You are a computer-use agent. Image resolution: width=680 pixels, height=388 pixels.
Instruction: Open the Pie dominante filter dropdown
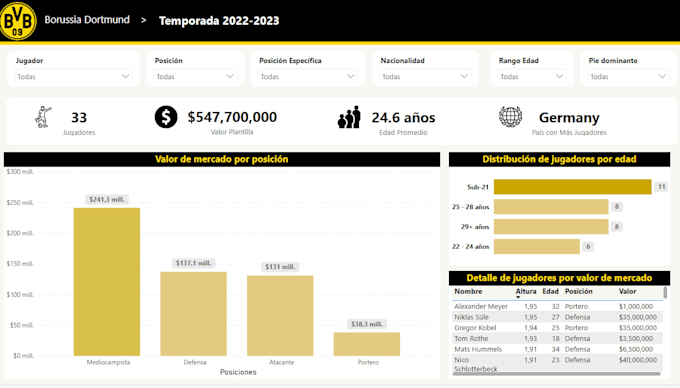628,76
